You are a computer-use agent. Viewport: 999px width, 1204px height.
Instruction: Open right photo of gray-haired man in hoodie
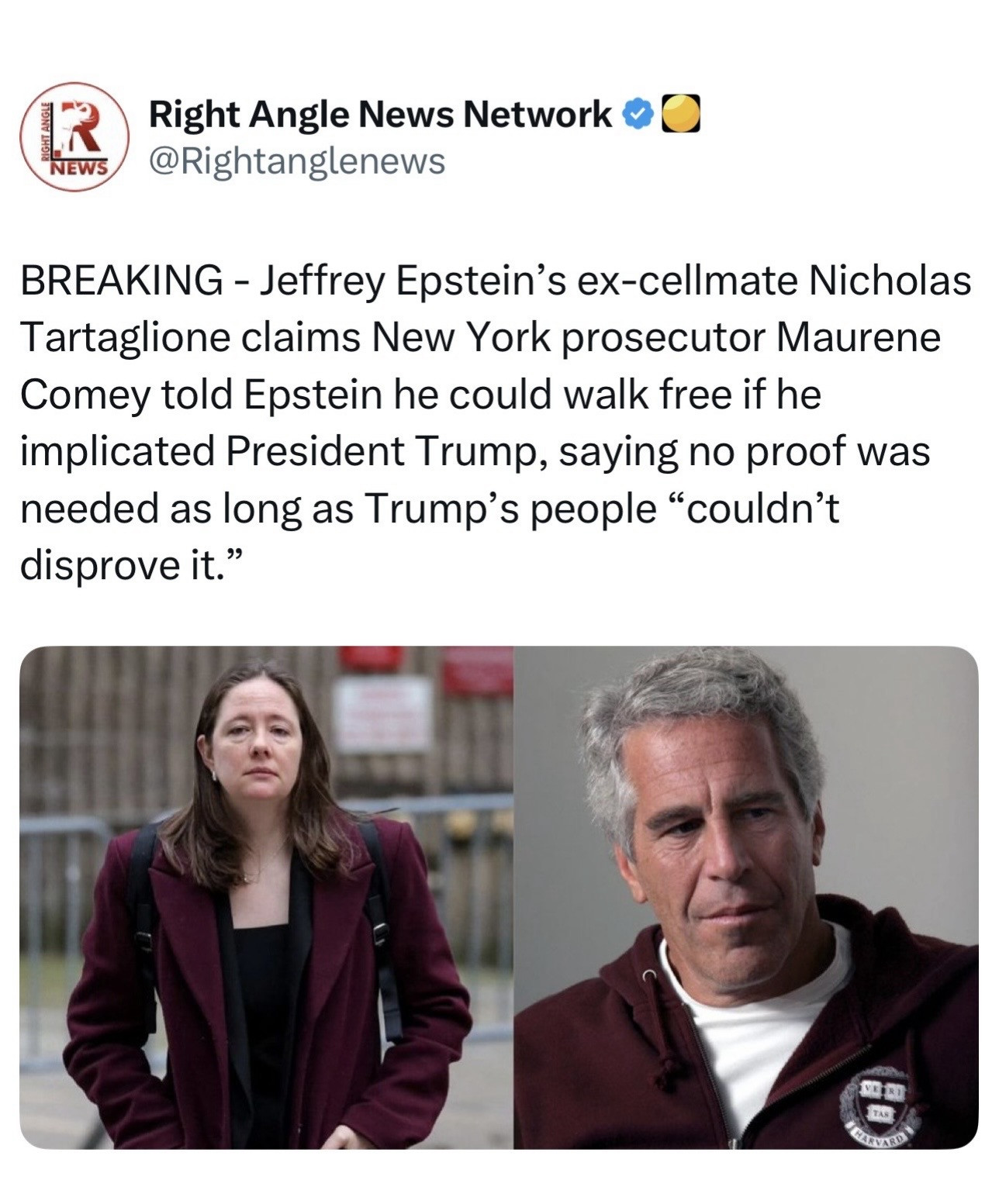(745, 897)
